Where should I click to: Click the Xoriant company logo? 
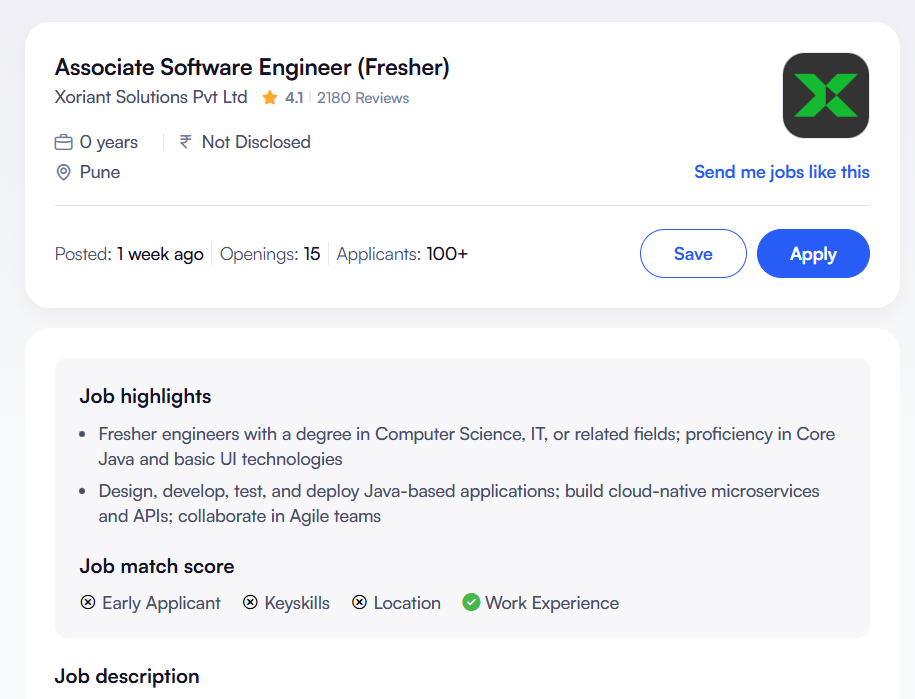click(825, 96)
